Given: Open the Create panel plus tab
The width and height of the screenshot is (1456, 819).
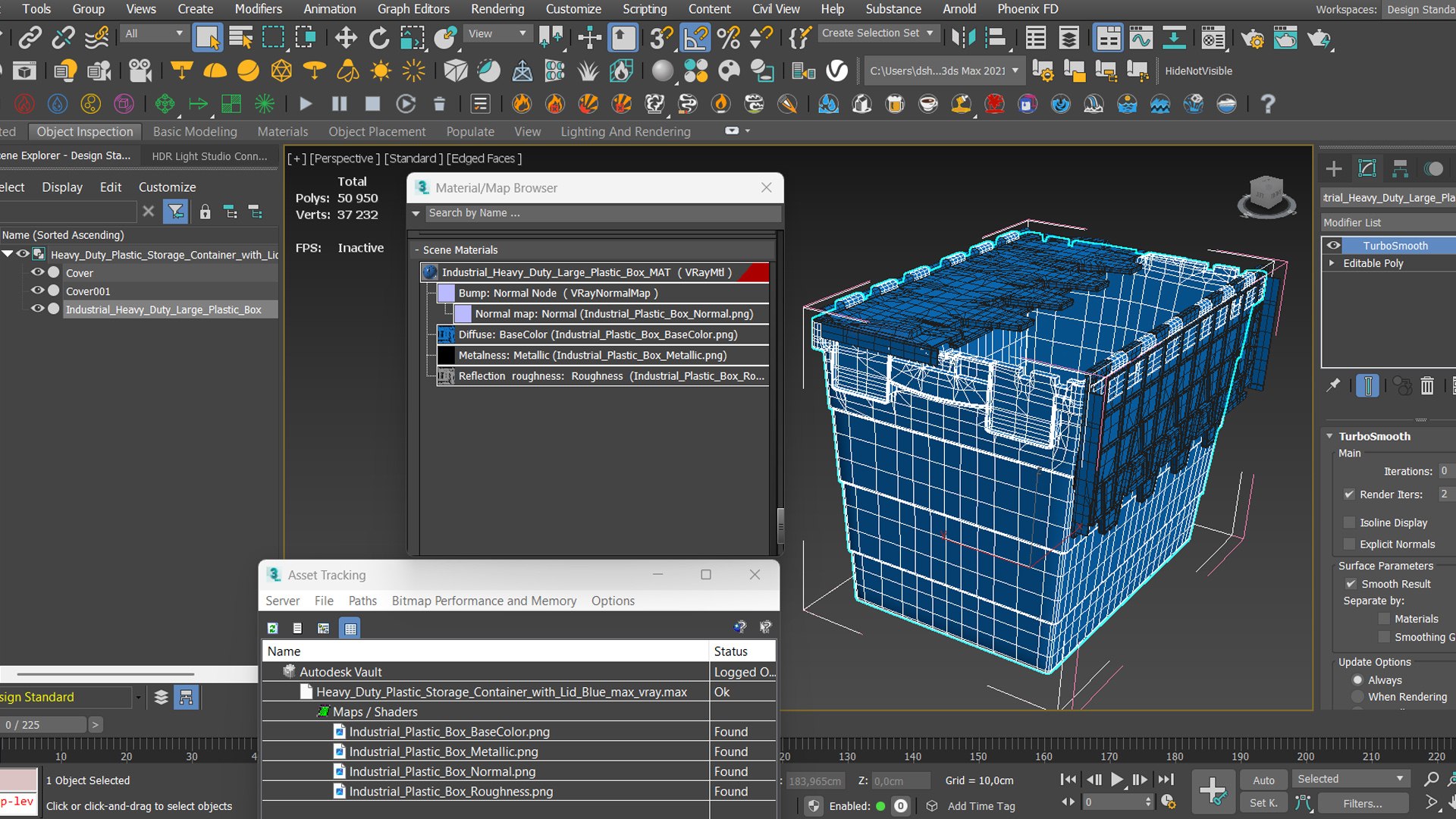Looking at the screenshot, I should (x=1334, y=168).
